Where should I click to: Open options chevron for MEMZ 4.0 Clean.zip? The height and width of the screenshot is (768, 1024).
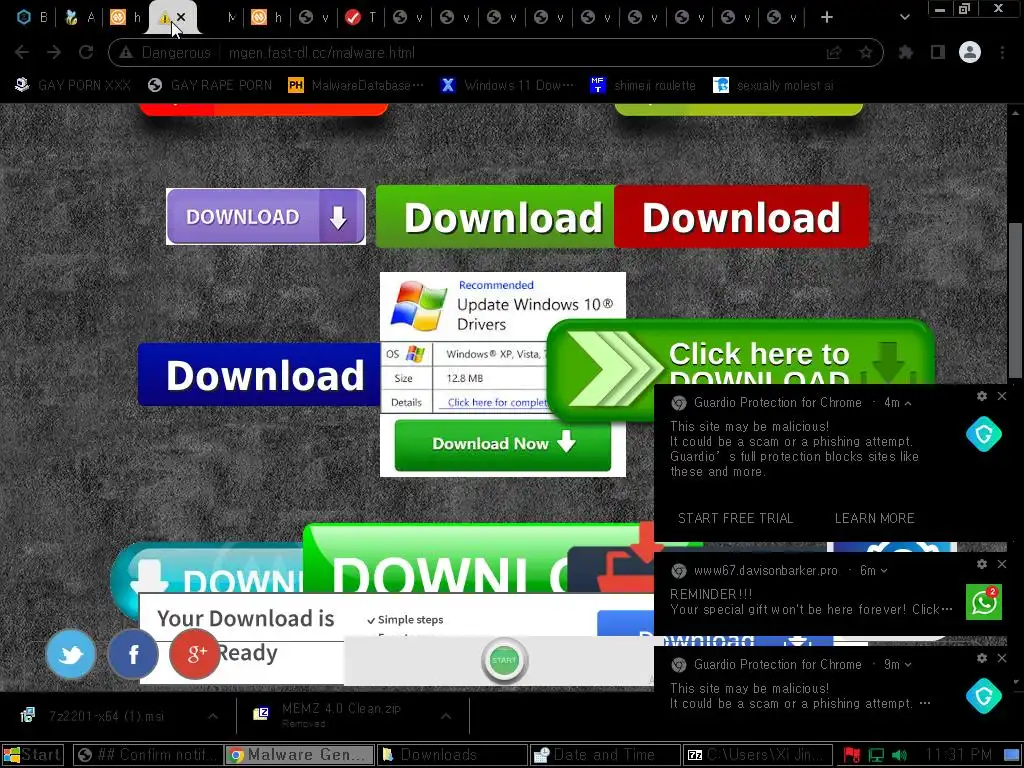point(446,716)
